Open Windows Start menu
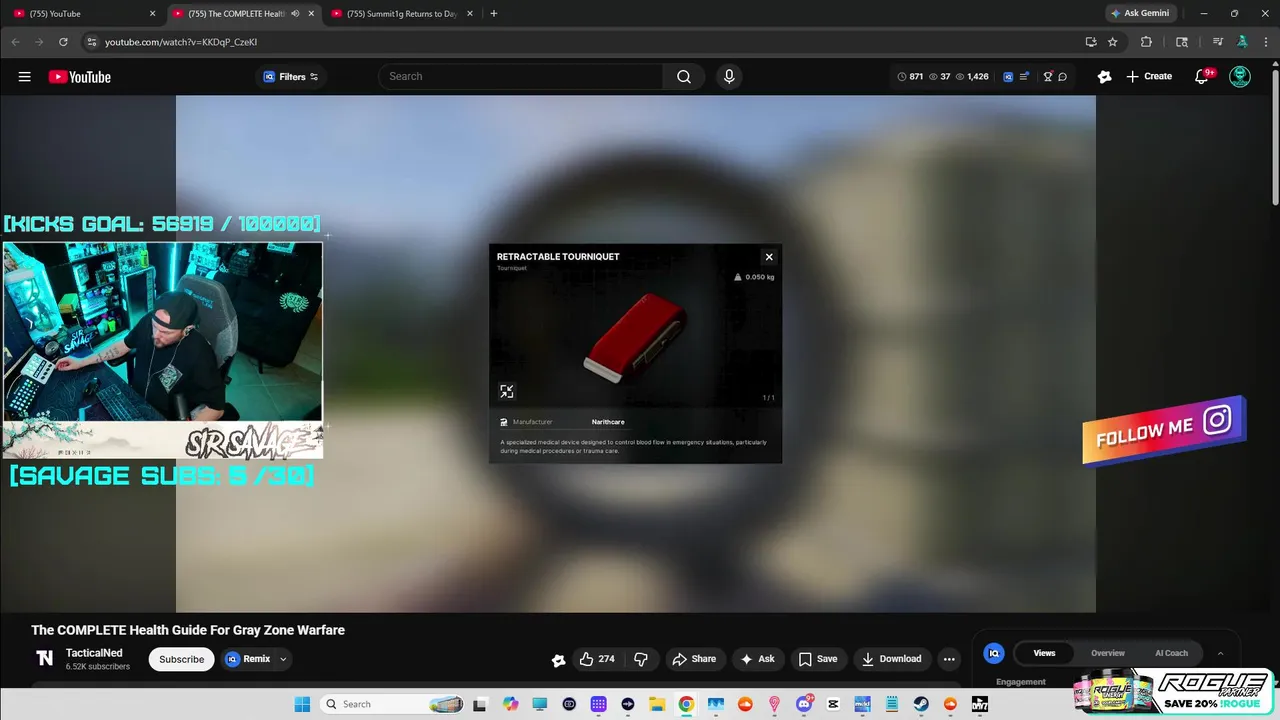Image resolution: width=1280 pixels, height=720 pixels. point(302,704)
